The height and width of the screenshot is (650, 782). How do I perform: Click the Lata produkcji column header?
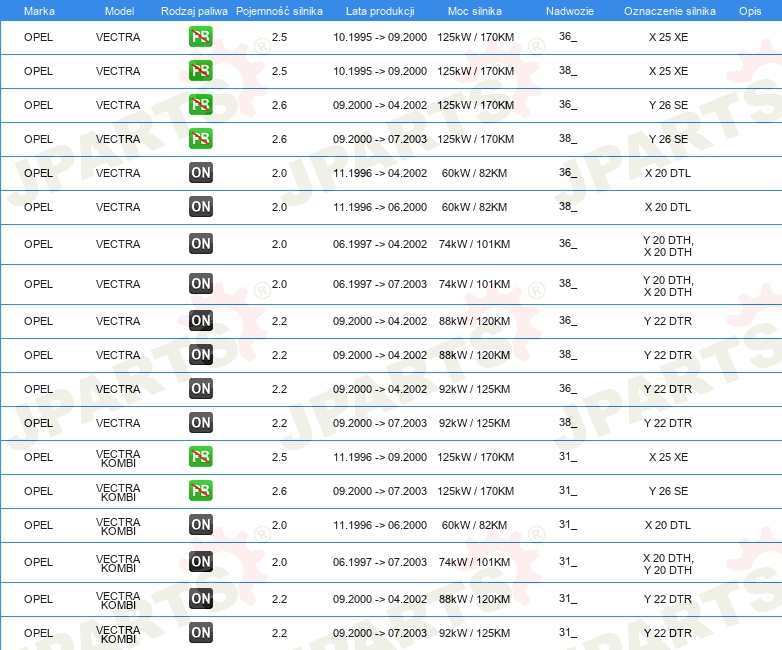pos(380,11)
